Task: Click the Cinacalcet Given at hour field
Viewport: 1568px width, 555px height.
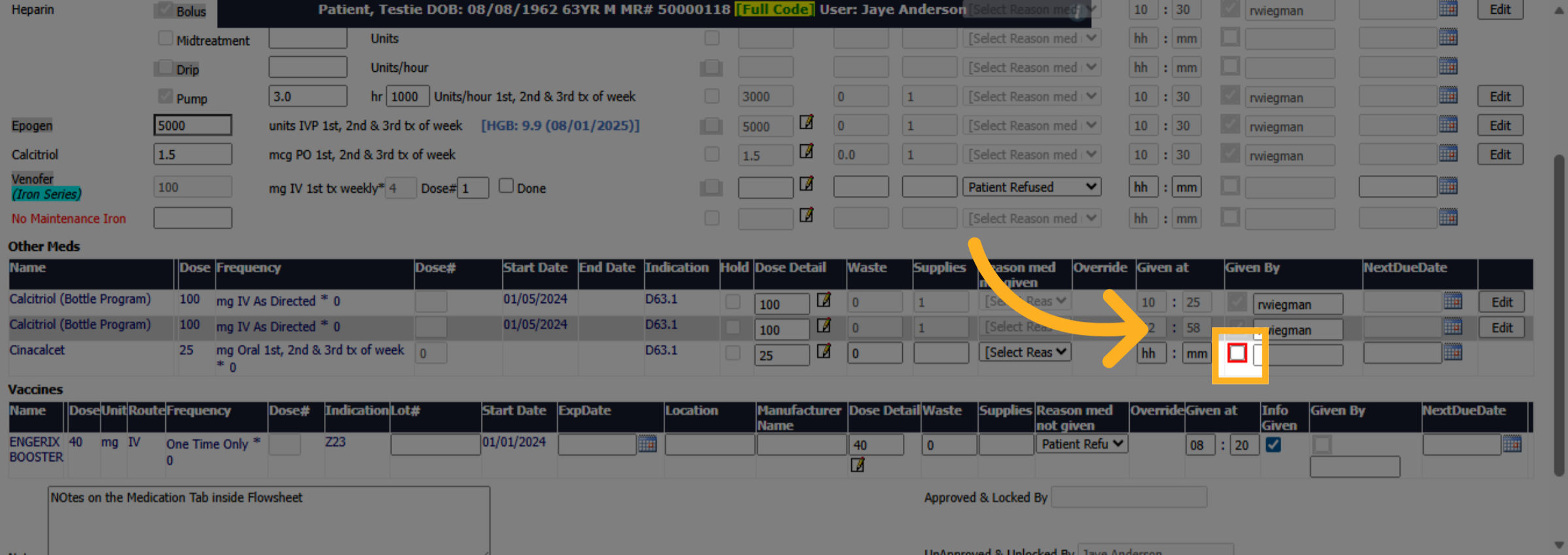Action: click(x=1151, y=353)
